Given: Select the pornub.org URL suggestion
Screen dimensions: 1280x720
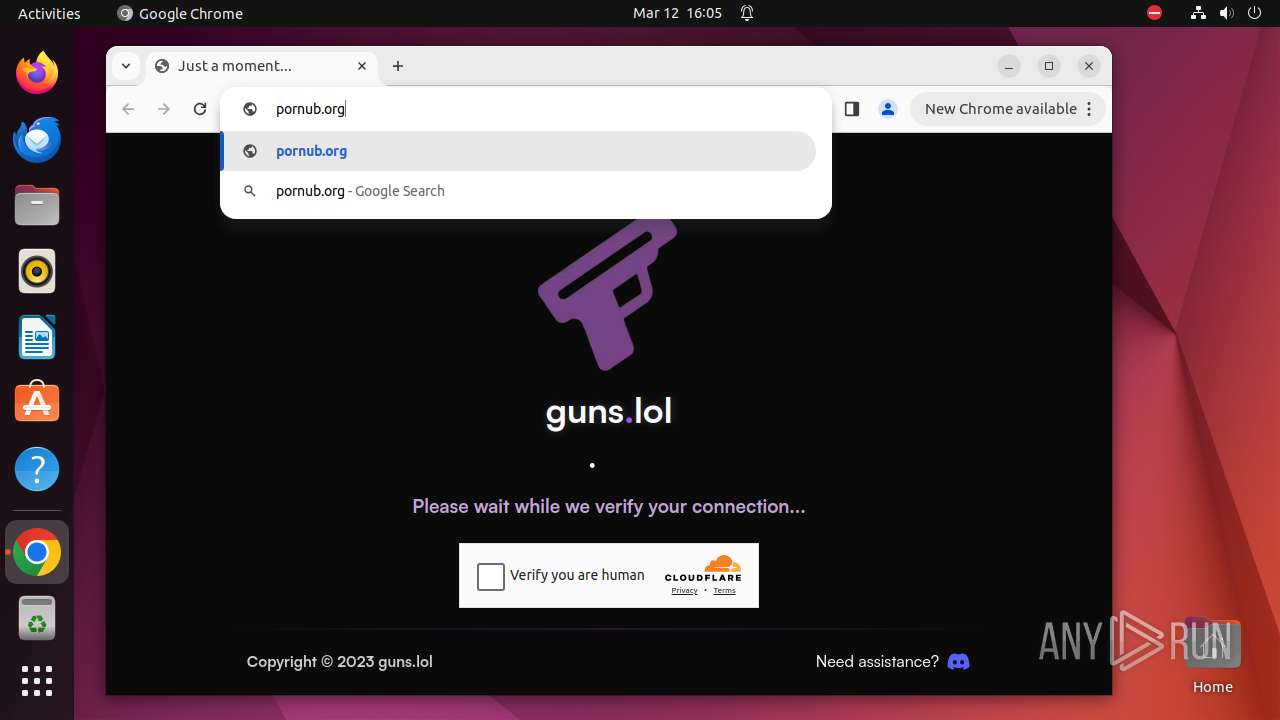Looking at the screenshot, I should [518, 151].
